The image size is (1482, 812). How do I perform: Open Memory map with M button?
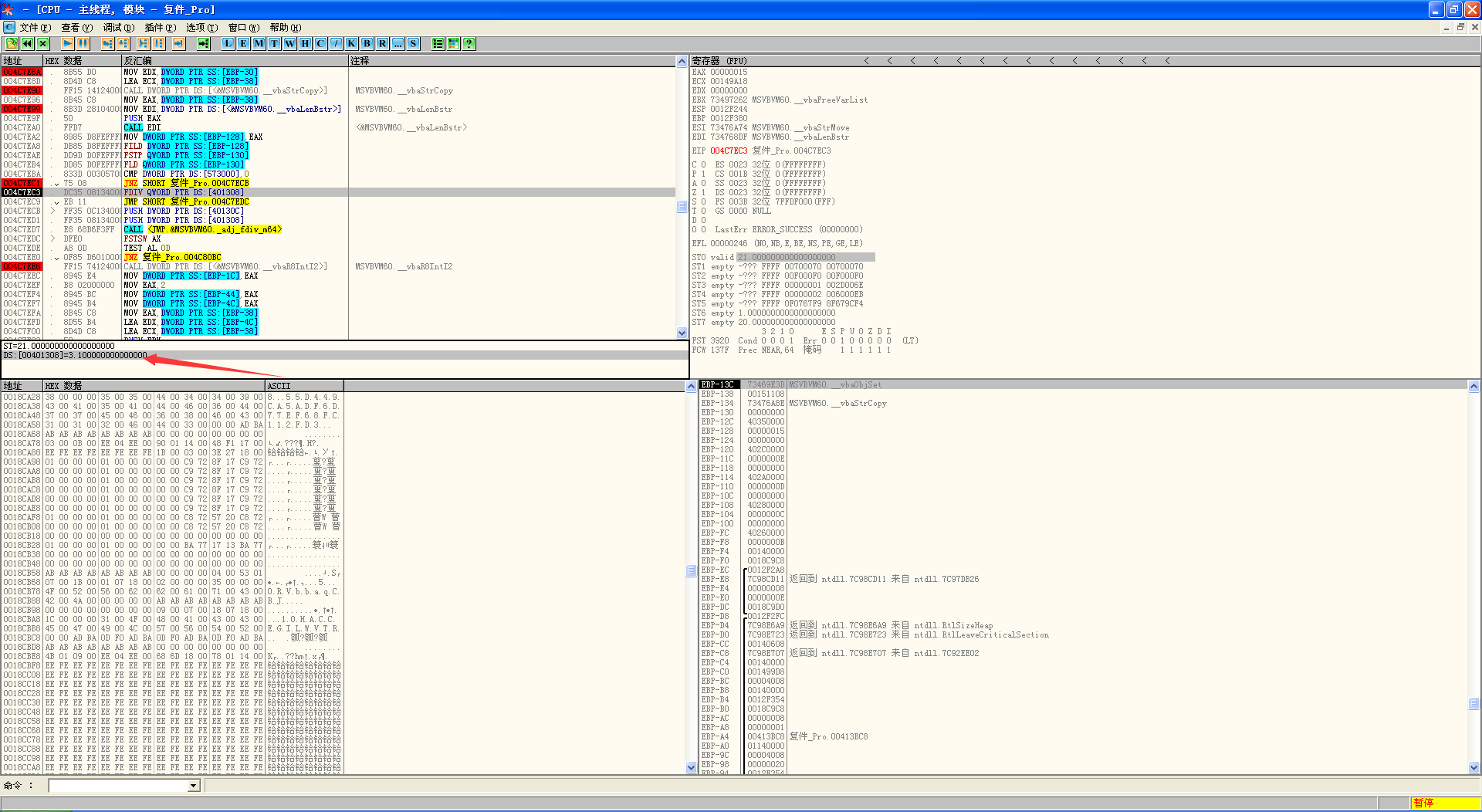(259, 44)
